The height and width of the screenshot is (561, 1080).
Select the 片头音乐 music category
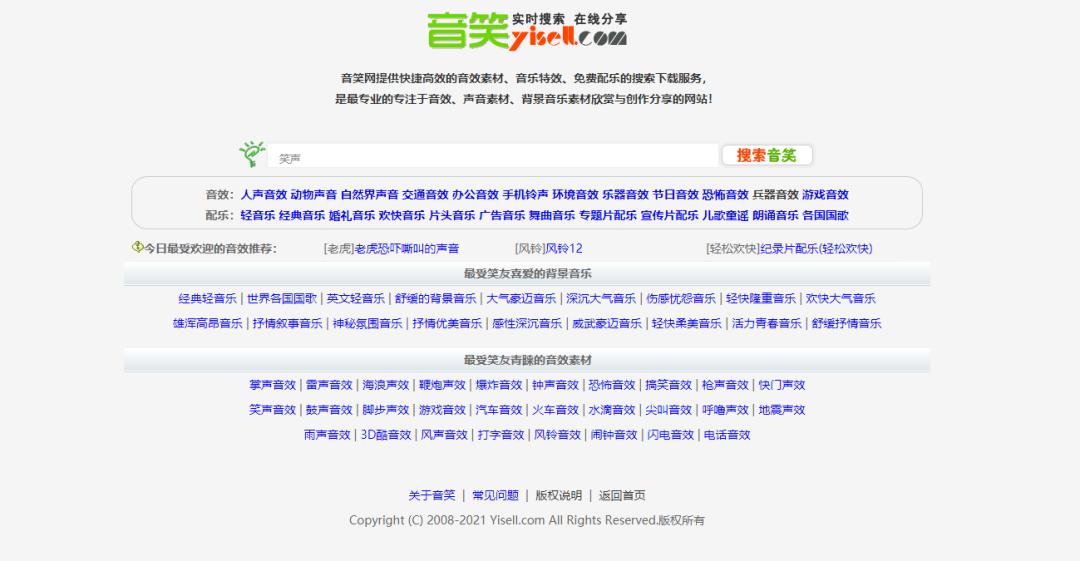point(452,215)
